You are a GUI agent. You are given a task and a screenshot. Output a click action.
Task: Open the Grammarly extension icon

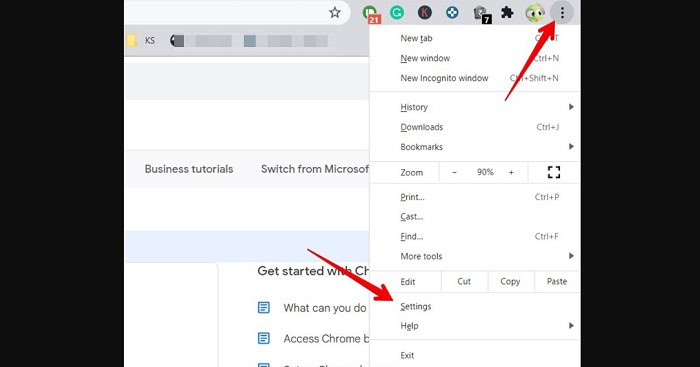[x=397, y=13]
